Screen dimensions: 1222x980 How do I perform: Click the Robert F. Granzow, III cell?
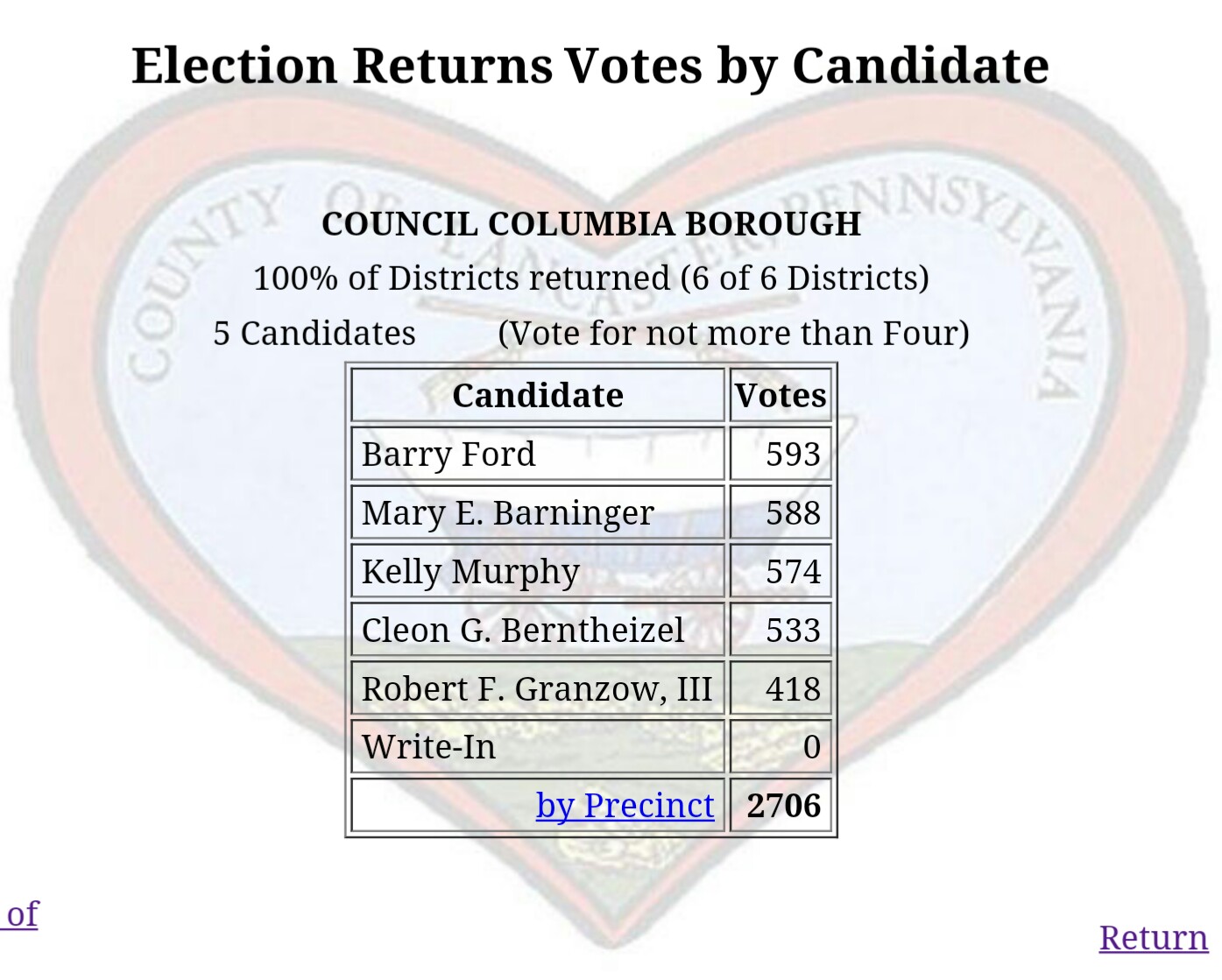tap(536, 689)
